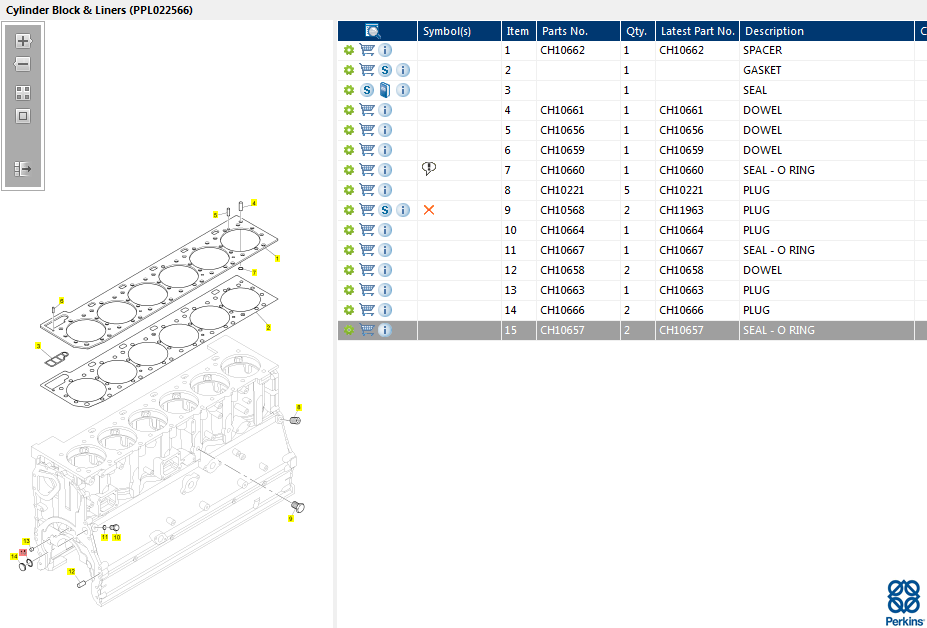927x628 pixels.
Task: Click the S supersession icon on GASKET row
Action: pyautogui.click(x=385, y=70)
